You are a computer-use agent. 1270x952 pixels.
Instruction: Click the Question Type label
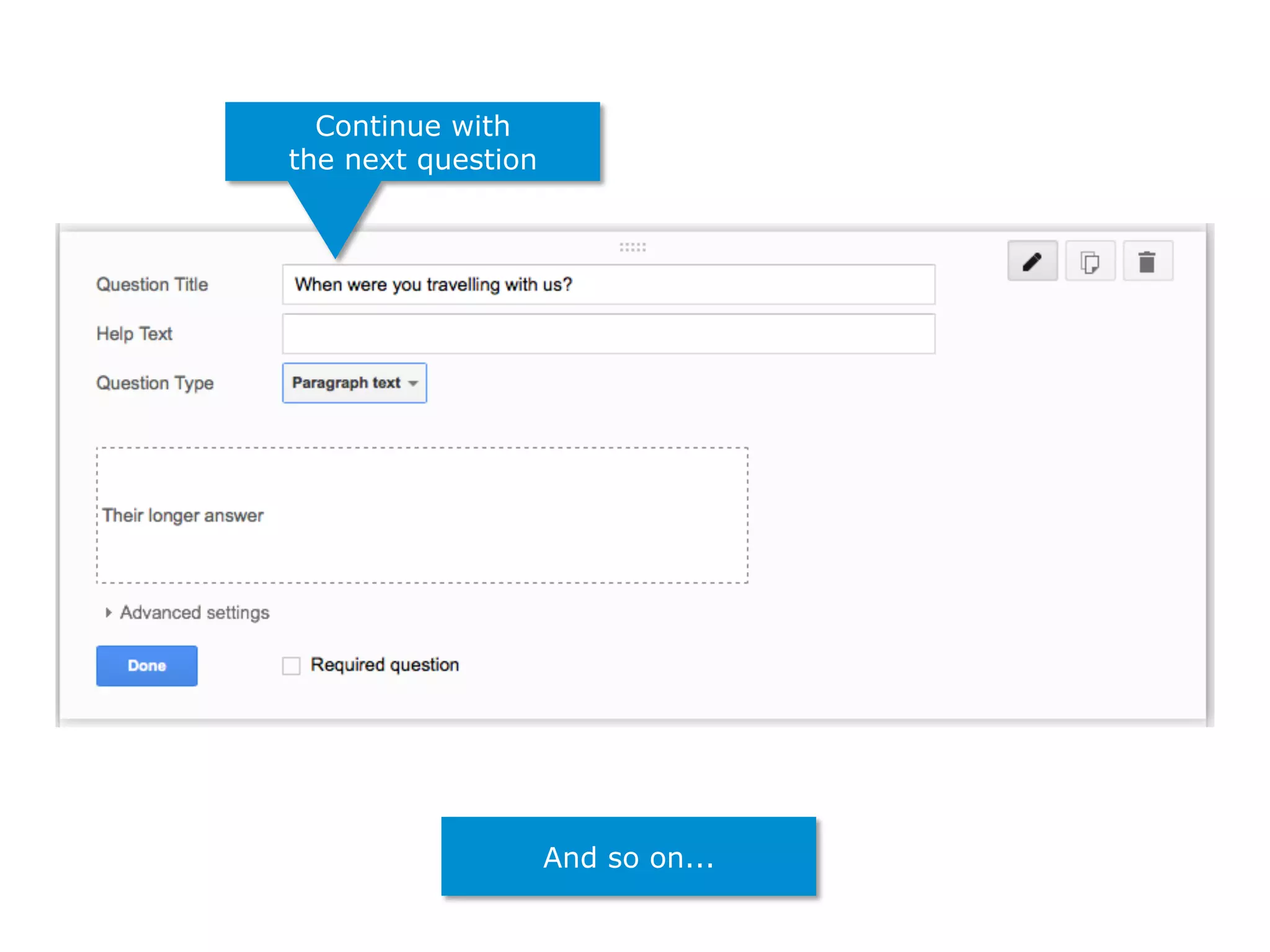pos(154,383)
